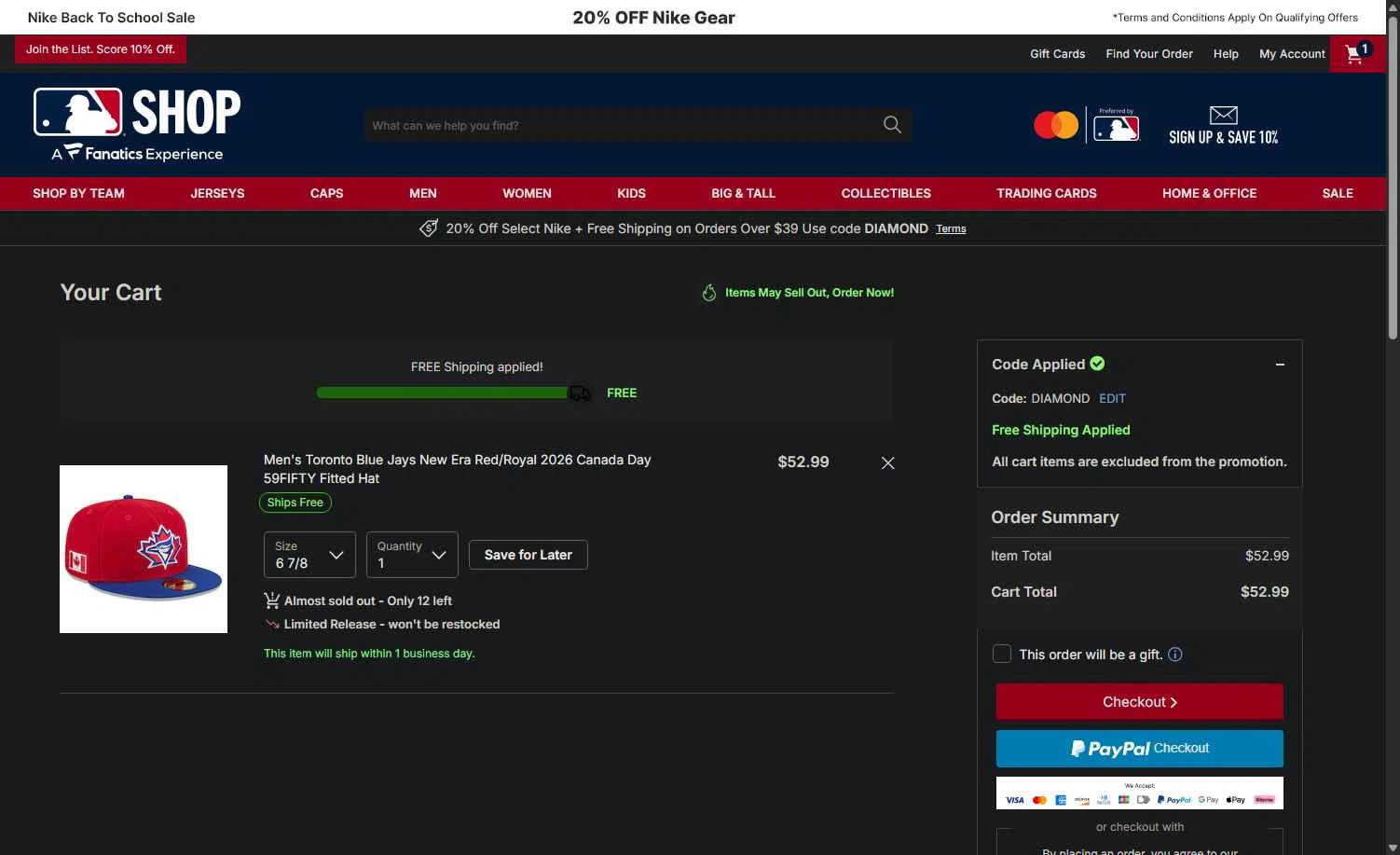Open the Help link
This screenshot has height=855, width=1400.
(x=1226, y=54)
